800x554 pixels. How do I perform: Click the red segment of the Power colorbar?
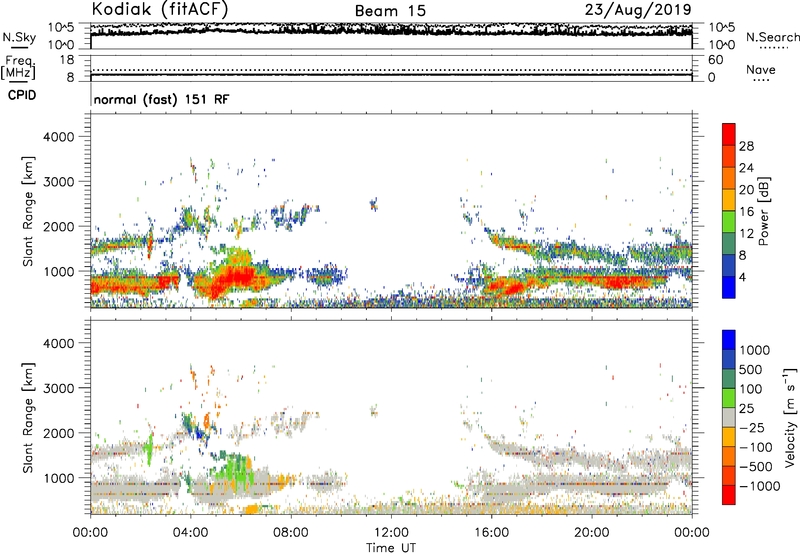click(x=729, y=134)
